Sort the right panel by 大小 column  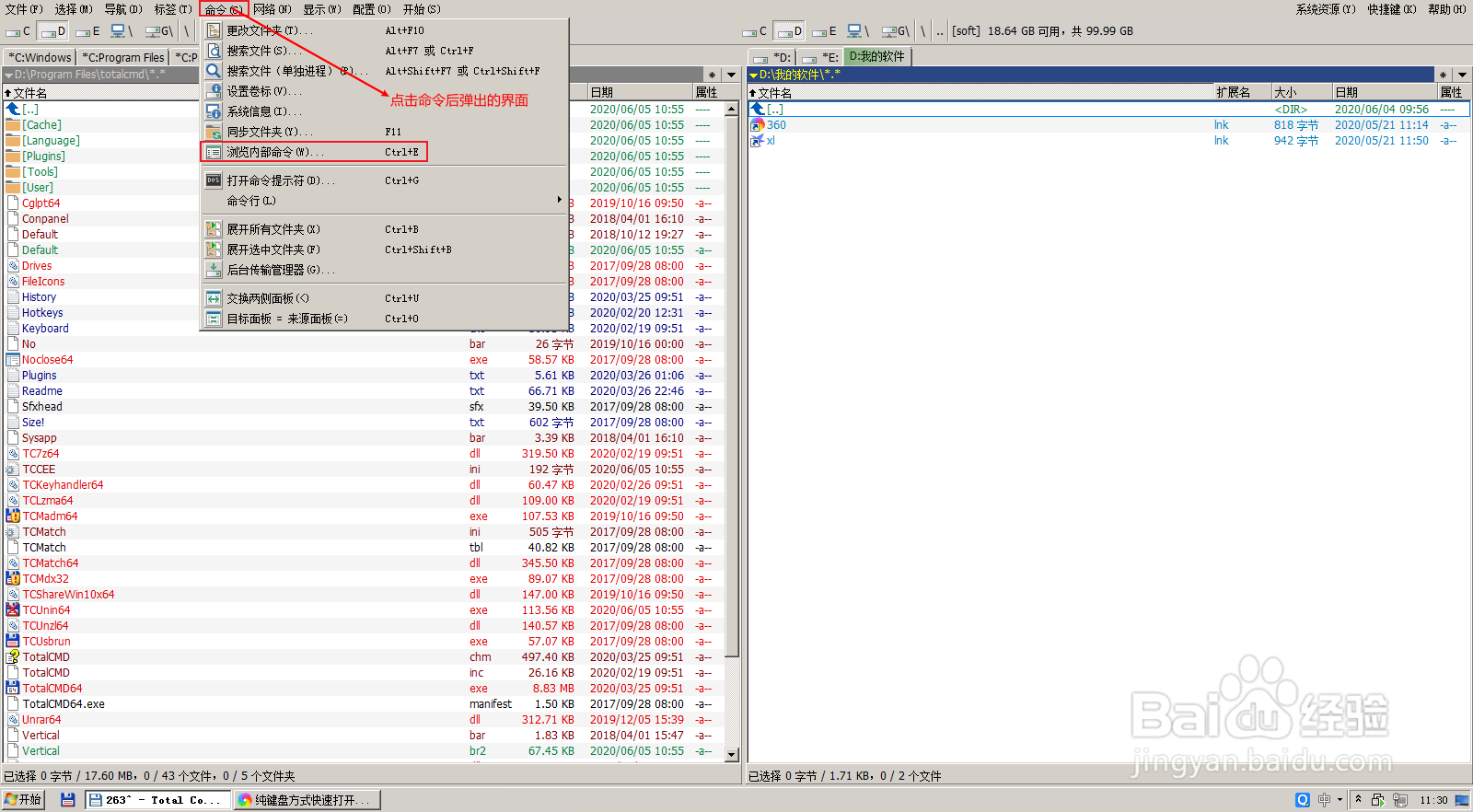(x=1302, y=92)
